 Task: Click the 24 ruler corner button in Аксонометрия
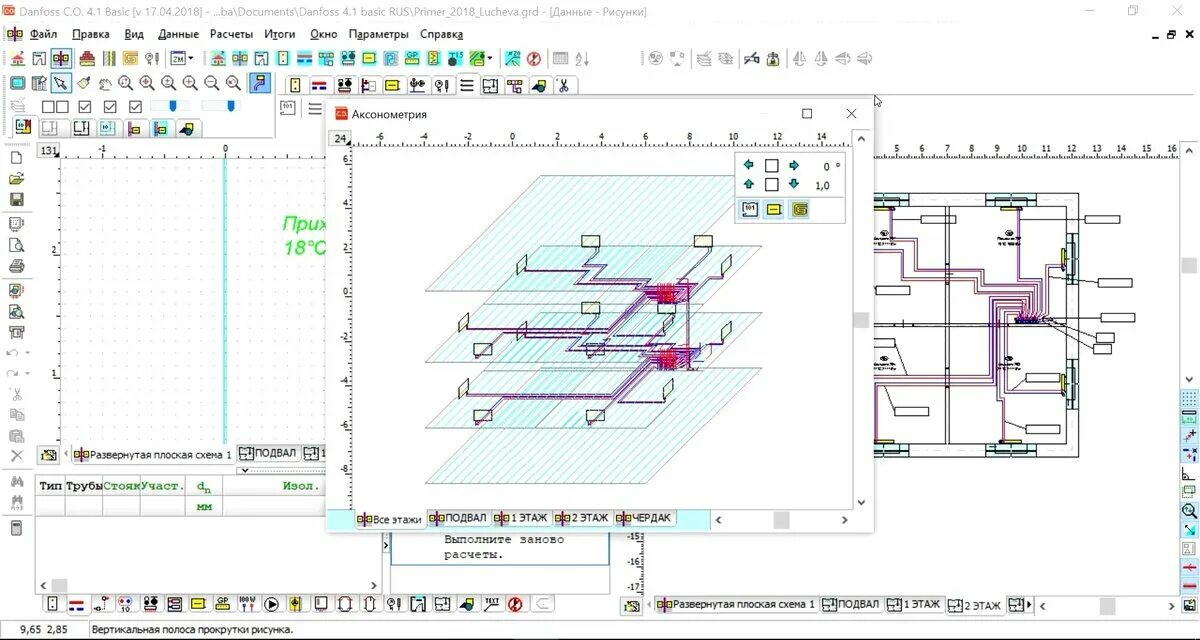pos(341,139)
